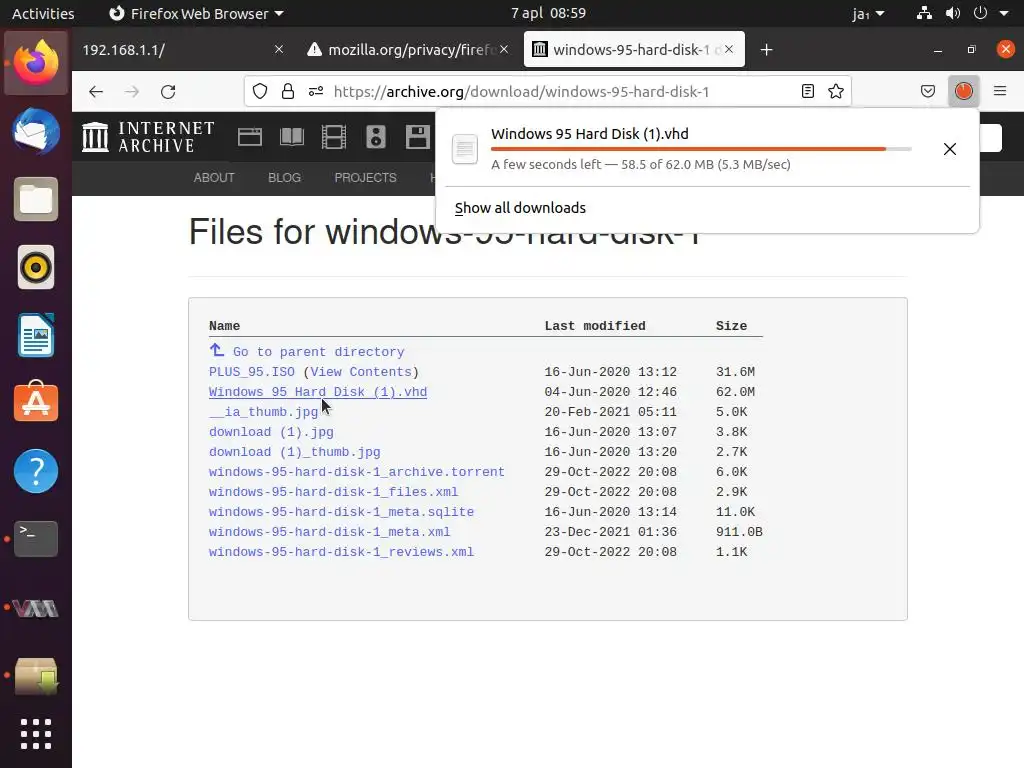Open the PROJECTS nav link
The width and height of the screenshot is (1024, 768).
point(365,178)
